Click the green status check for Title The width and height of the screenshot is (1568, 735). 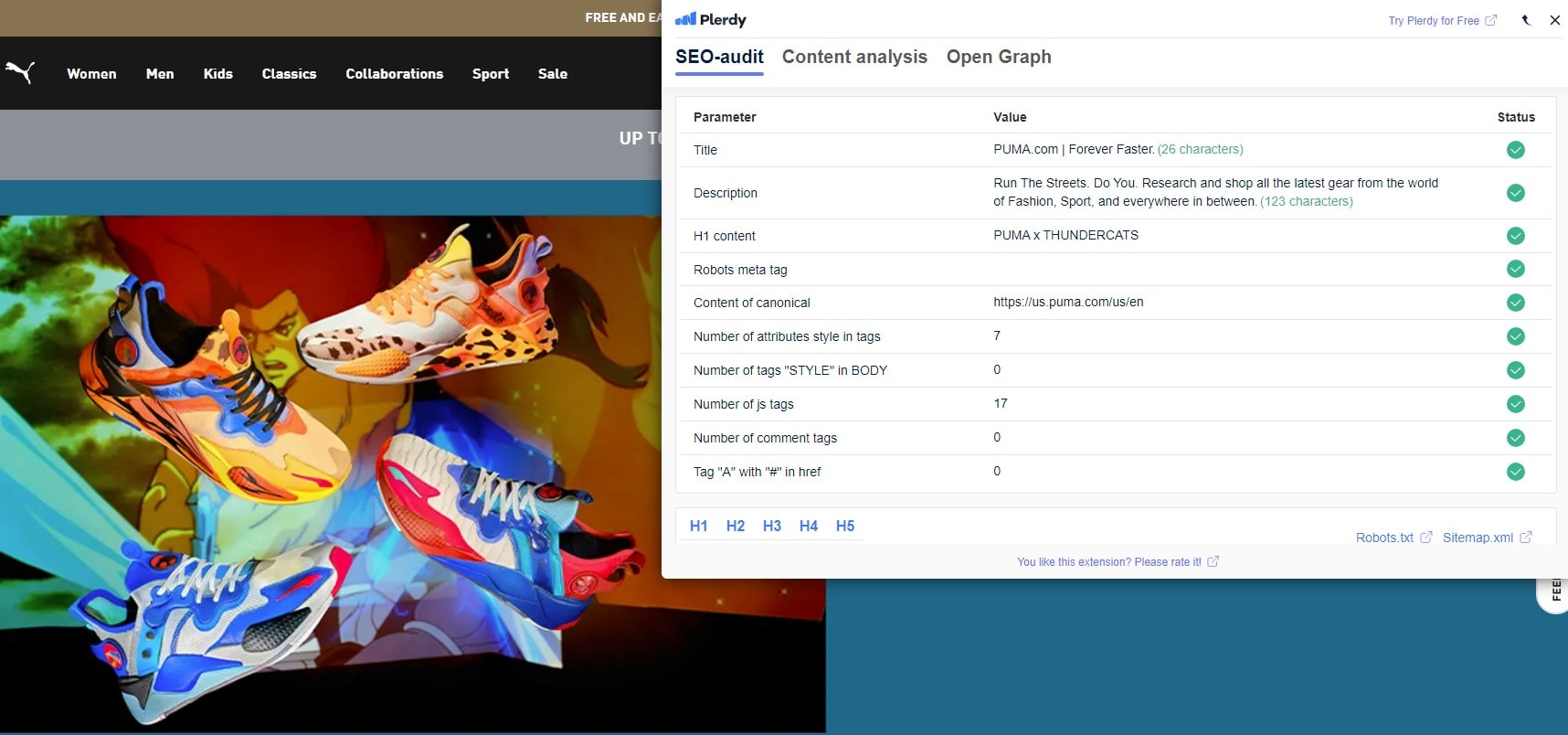(1516, 150)
